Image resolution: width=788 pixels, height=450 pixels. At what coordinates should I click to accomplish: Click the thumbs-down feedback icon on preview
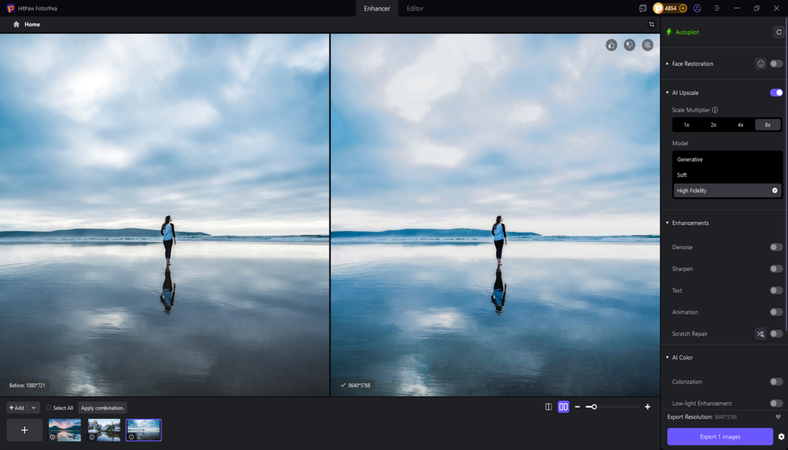[629, 45]
